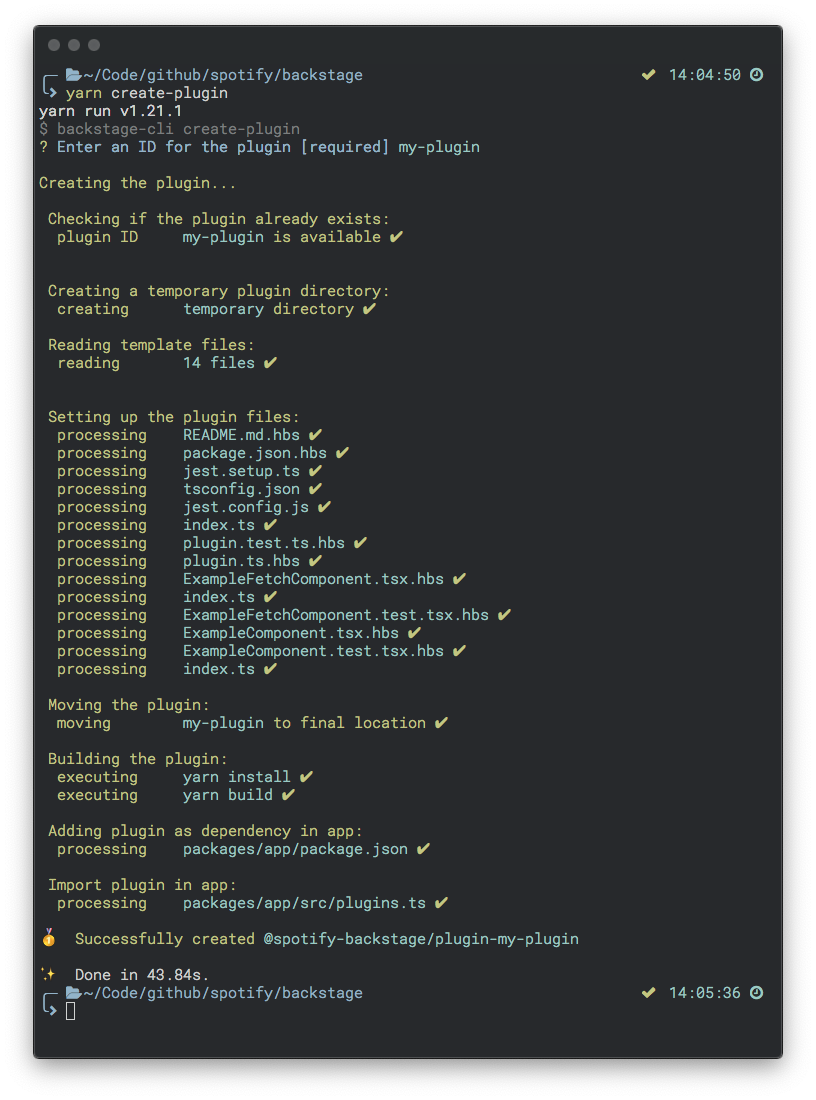Click the medal emoji before Successfully created

(49, 938)
